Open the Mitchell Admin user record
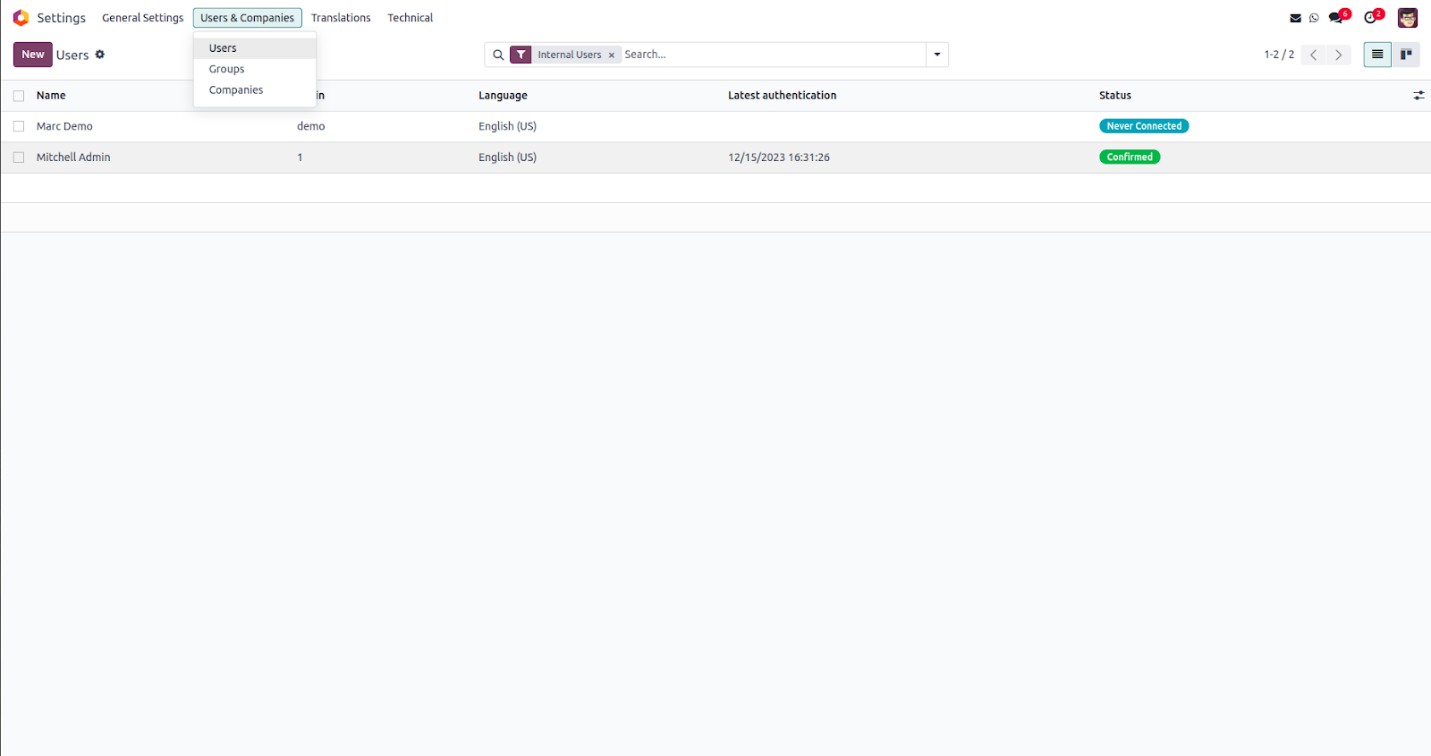Image resolution: width=1431 pixels, height=756 pixels. point(73,158)
